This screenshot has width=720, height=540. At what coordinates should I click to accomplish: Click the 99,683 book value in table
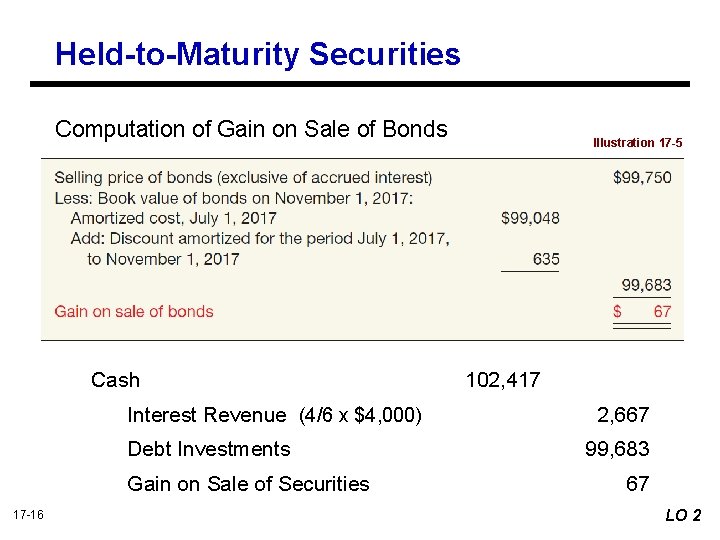pos(646,286)
